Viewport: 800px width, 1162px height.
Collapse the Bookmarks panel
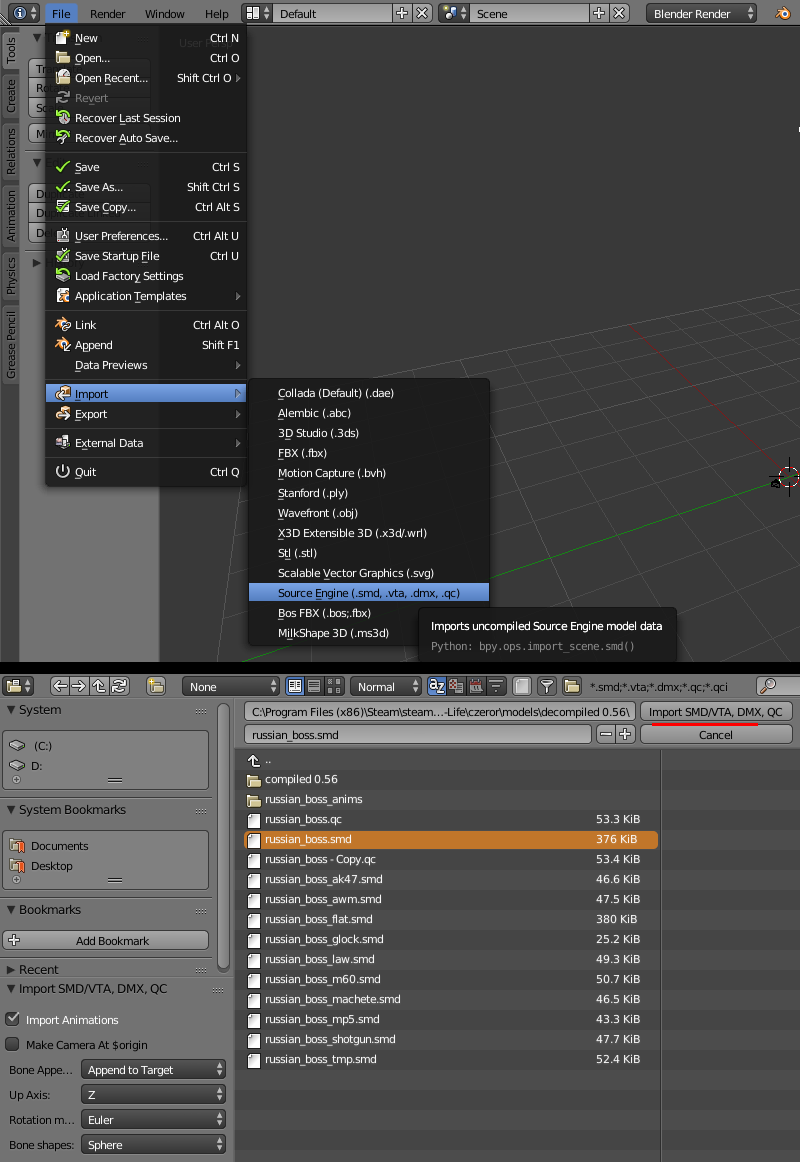(x=11, y=909)
